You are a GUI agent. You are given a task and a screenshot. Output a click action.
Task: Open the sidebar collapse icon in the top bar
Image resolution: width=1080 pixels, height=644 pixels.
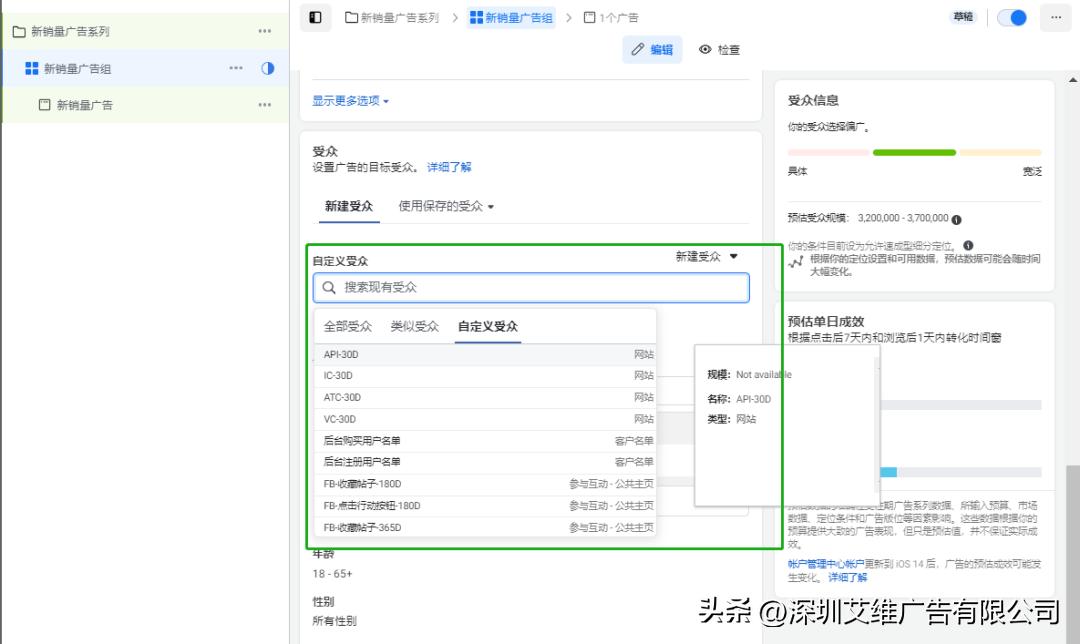click(314, 17)
